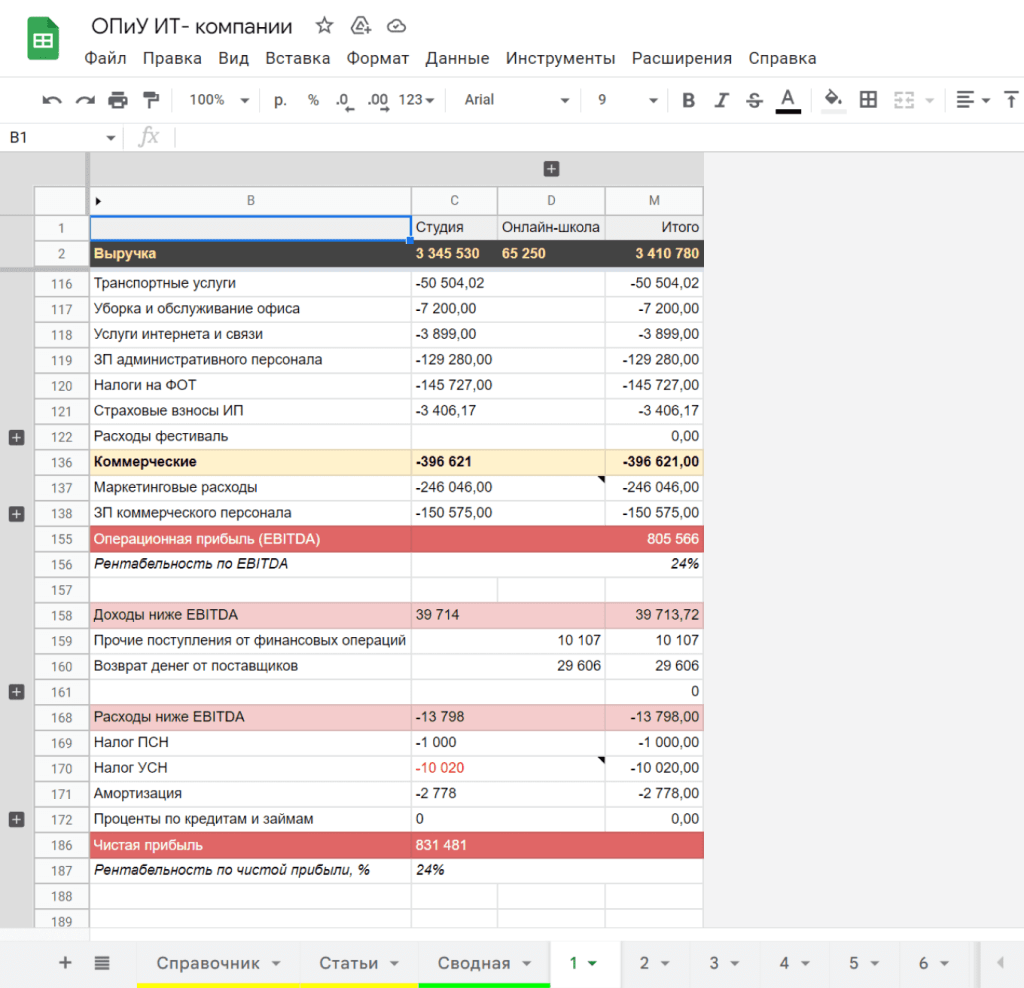Click the Google Sheets home logo

coord(43,41)
